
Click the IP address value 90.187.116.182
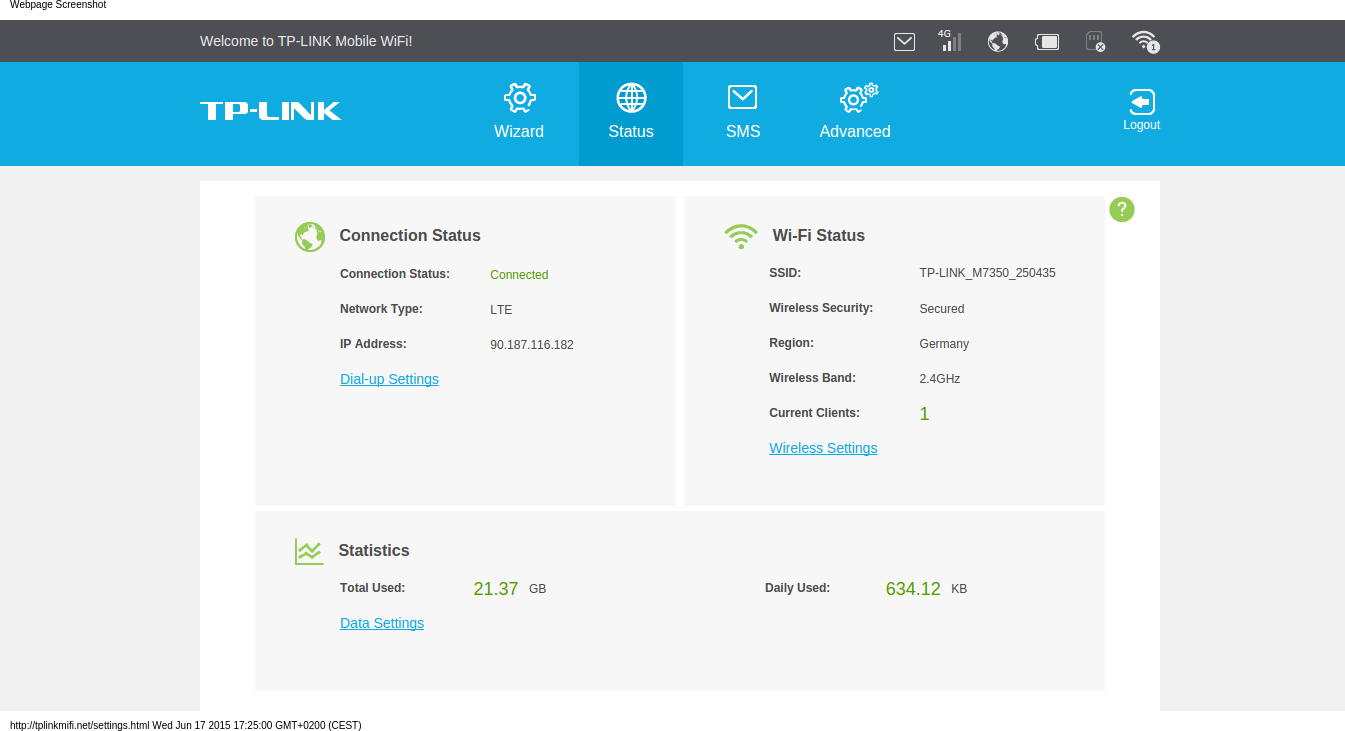[x=532, y=345]
